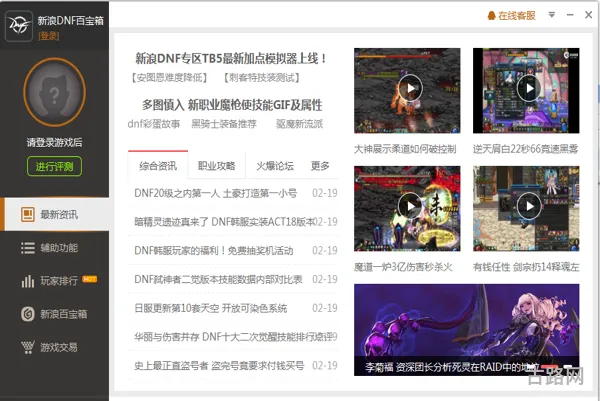Switch to 火爆论坛 tab
This screenshot has height=401, width=600.
pyautogui.click(x=275, y=165)
